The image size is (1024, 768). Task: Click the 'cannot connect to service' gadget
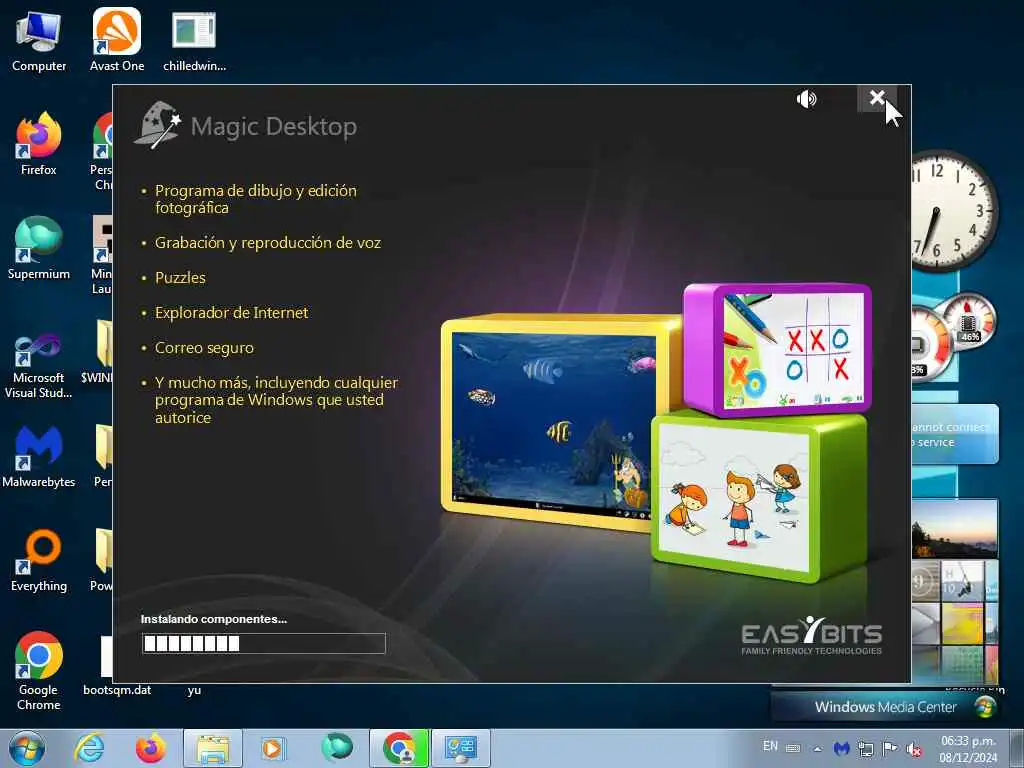point(955,434)
